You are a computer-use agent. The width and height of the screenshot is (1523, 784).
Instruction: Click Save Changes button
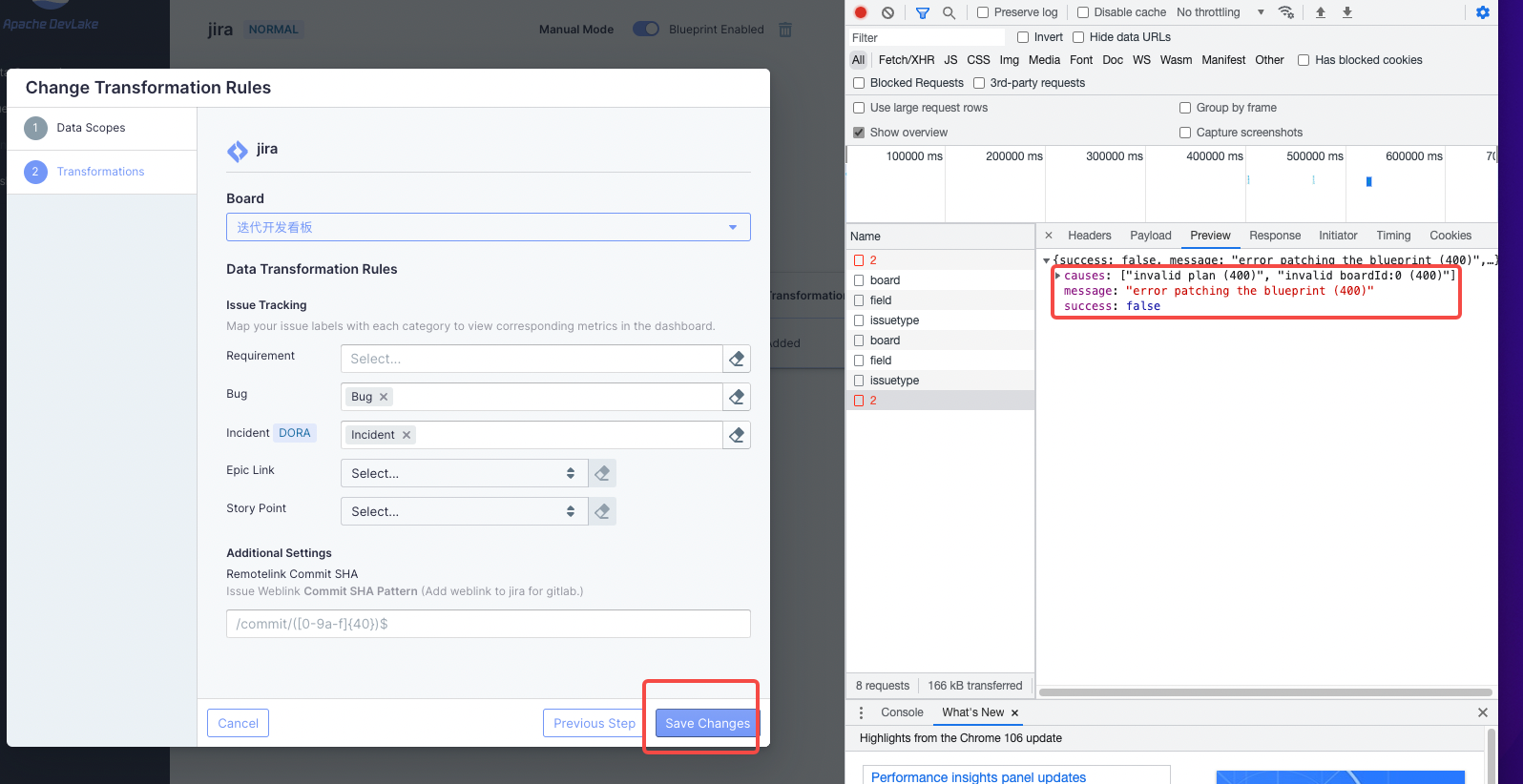707,723
